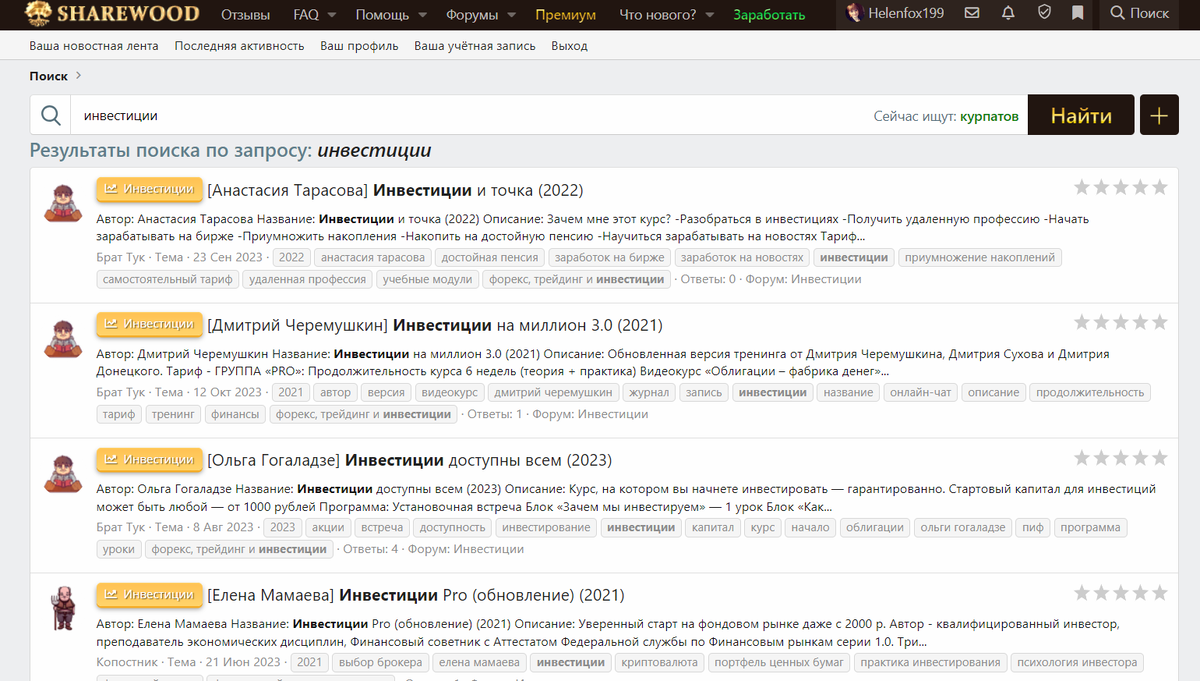
Task: Click Инвестиции prefix badge on Анастасия Тарасова thread
Action: 149,189
